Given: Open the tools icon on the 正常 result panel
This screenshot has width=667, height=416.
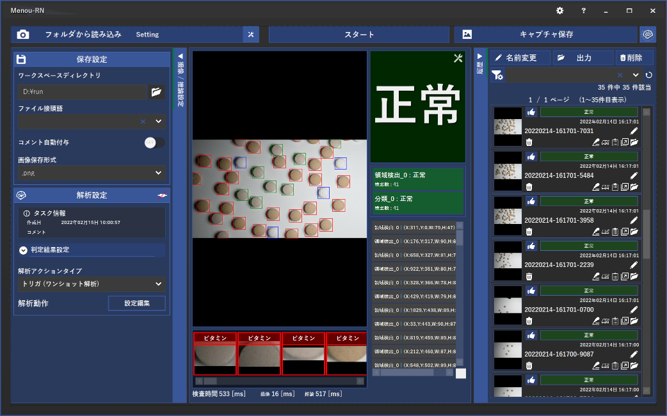Looking at the screenshot, I should point(458,58).
